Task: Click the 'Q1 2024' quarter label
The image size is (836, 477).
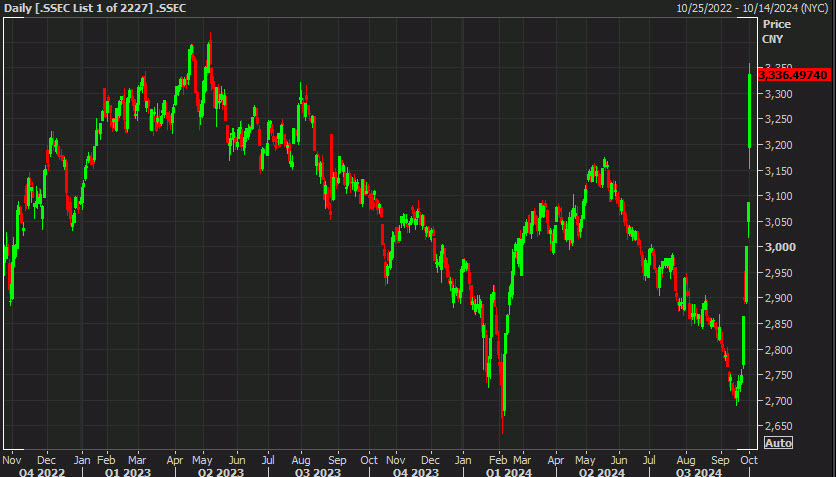Action: 509,472
